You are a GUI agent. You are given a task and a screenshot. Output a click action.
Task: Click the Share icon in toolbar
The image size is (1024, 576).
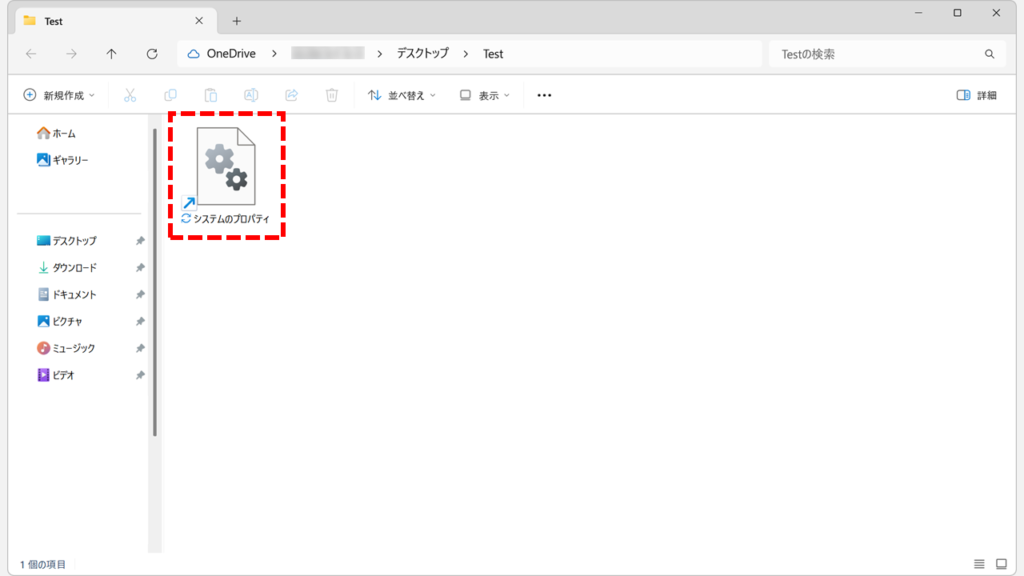point(291,95)
